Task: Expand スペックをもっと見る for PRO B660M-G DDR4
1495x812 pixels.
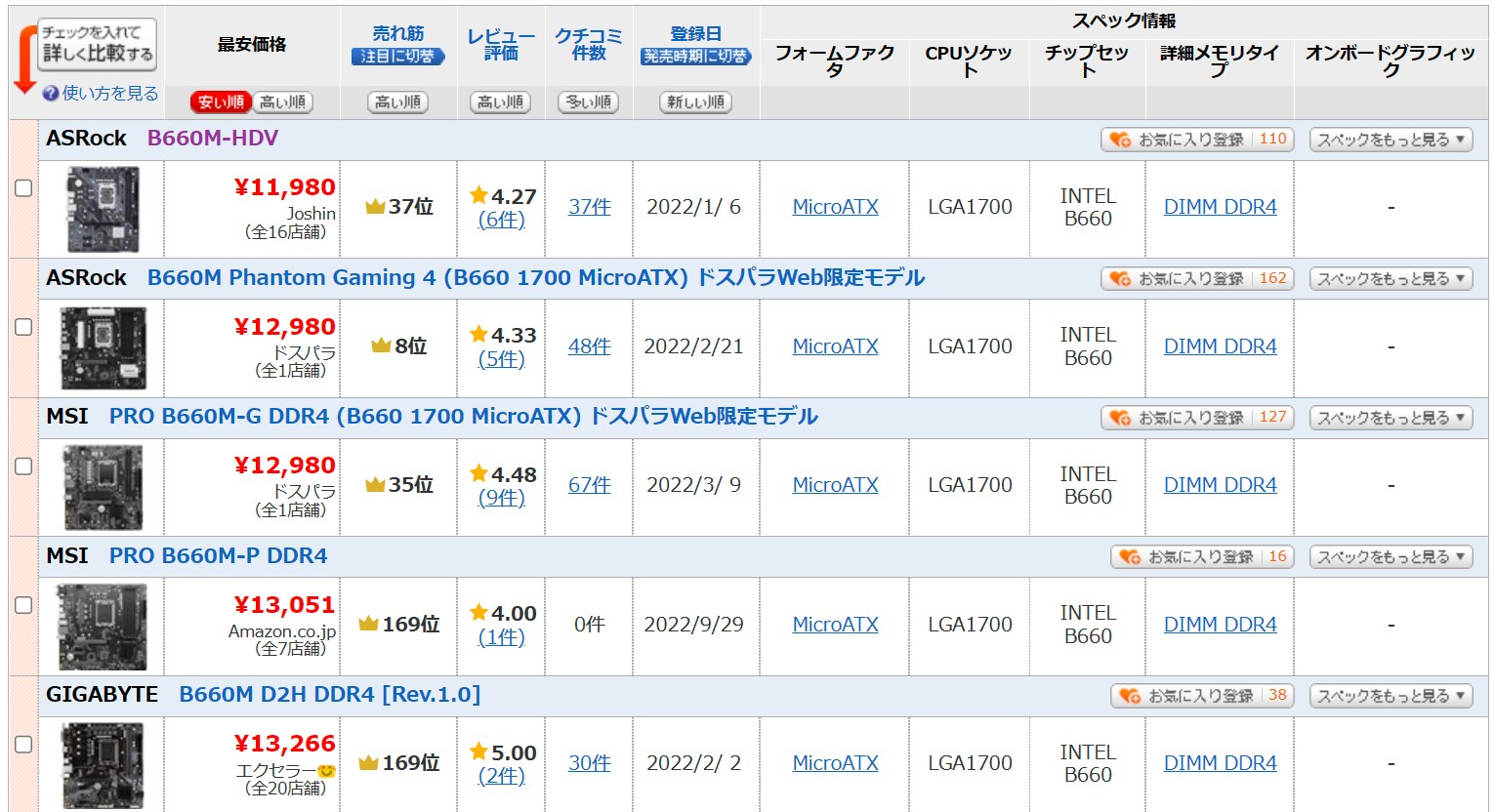Action: [x=1391, y=418]
